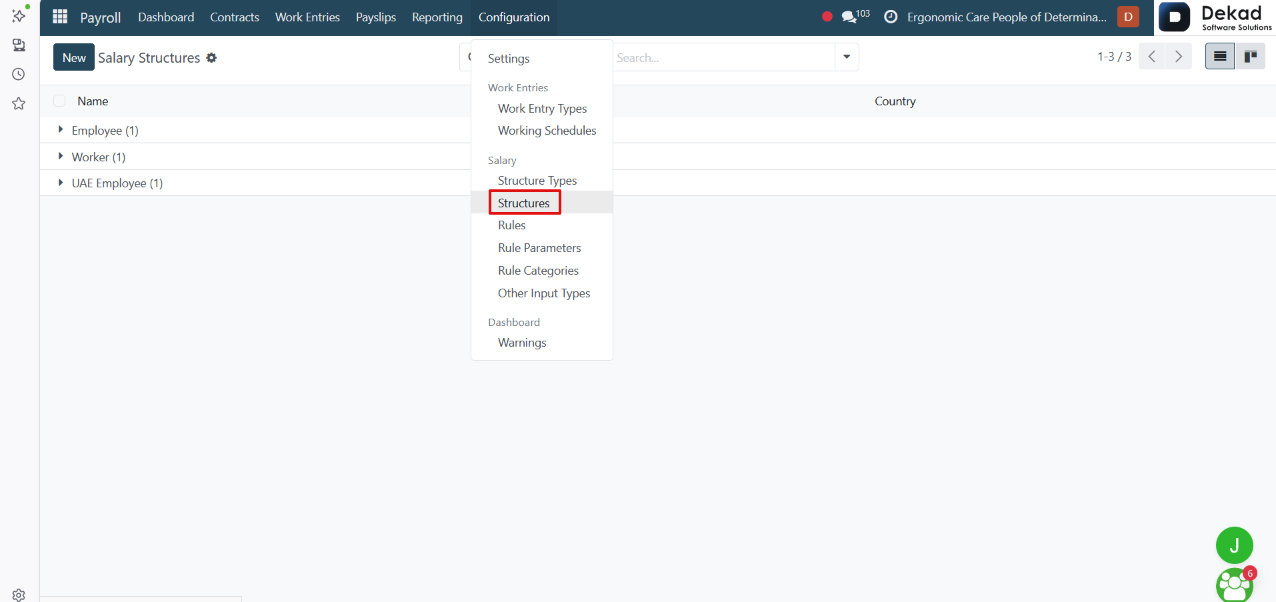1276x602 pixels.
Task: Open the clock activities icon in top bar
Action: point(890,17)
